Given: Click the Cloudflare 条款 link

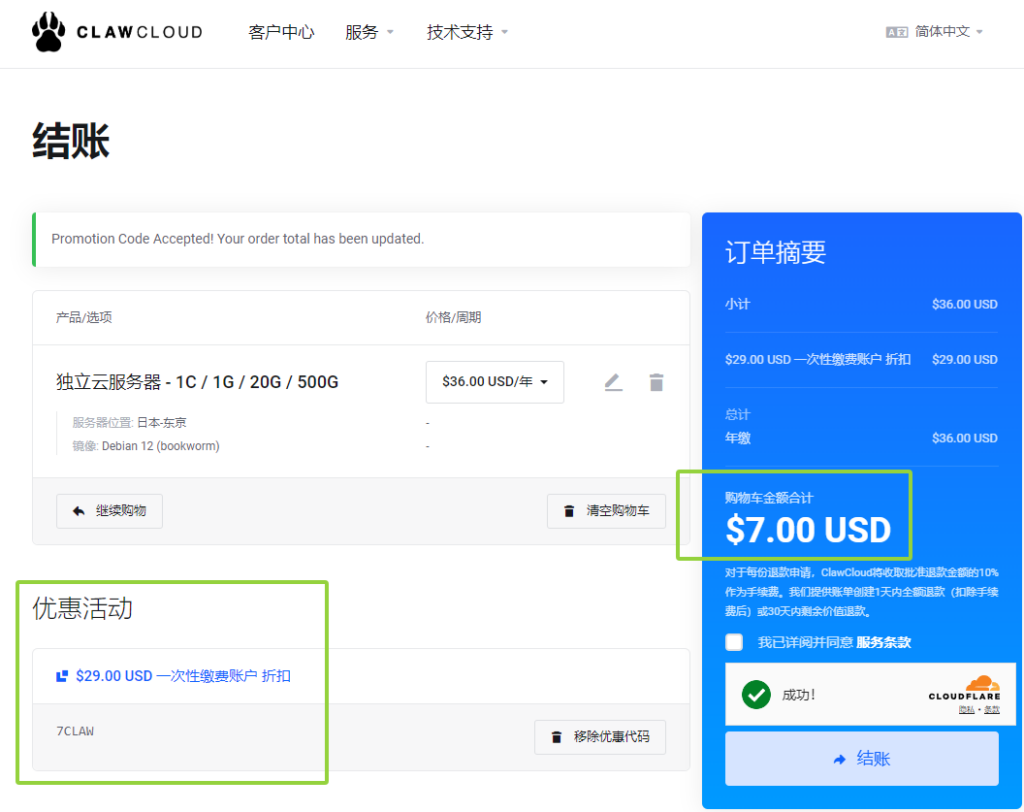Looking at the screenshot, I should pyautogui.click(x=991, y=709).
